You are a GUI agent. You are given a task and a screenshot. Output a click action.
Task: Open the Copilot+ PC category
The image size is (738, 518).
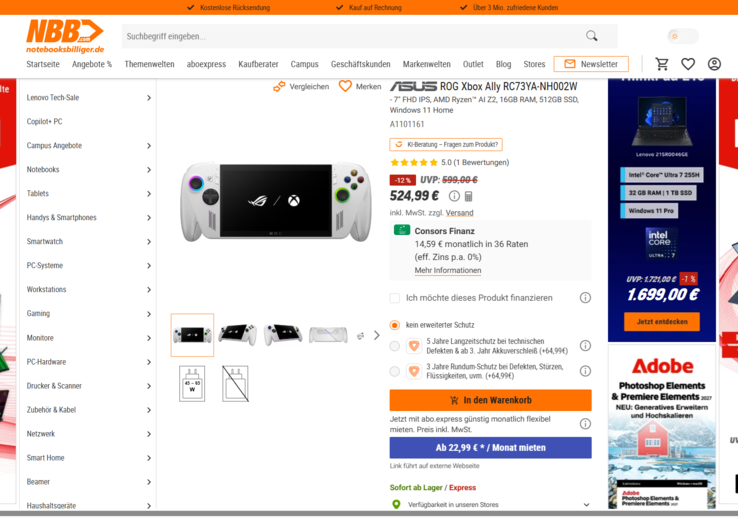click(44, 121)
